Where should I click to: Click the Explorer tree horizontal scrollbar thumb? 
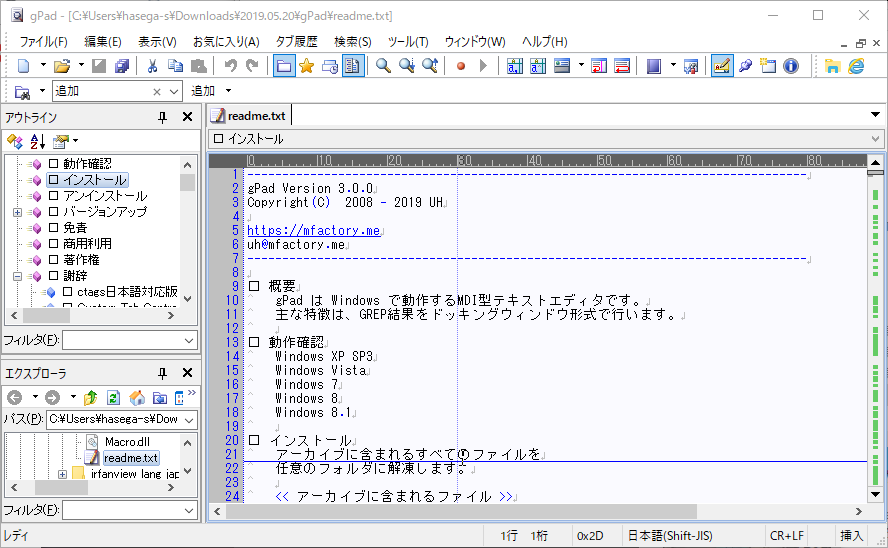[61, 487]
